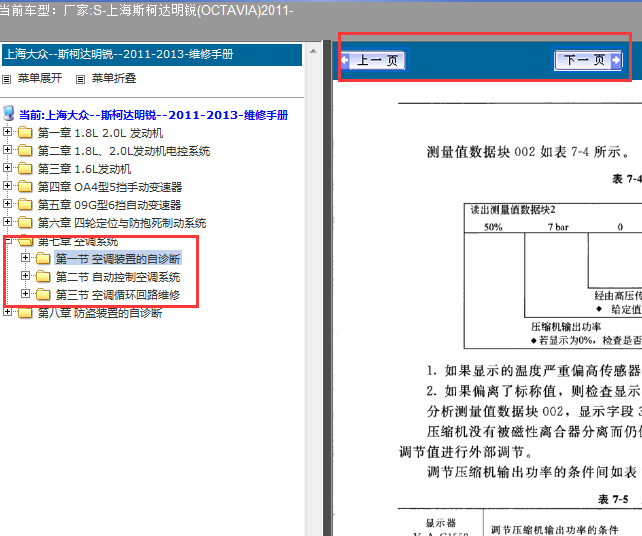The height and width of the screenshot is (536, 642).
Task: Expand 第六章 四轮定位与防抱死制动系统 node
Action: (x=7, y=222)
